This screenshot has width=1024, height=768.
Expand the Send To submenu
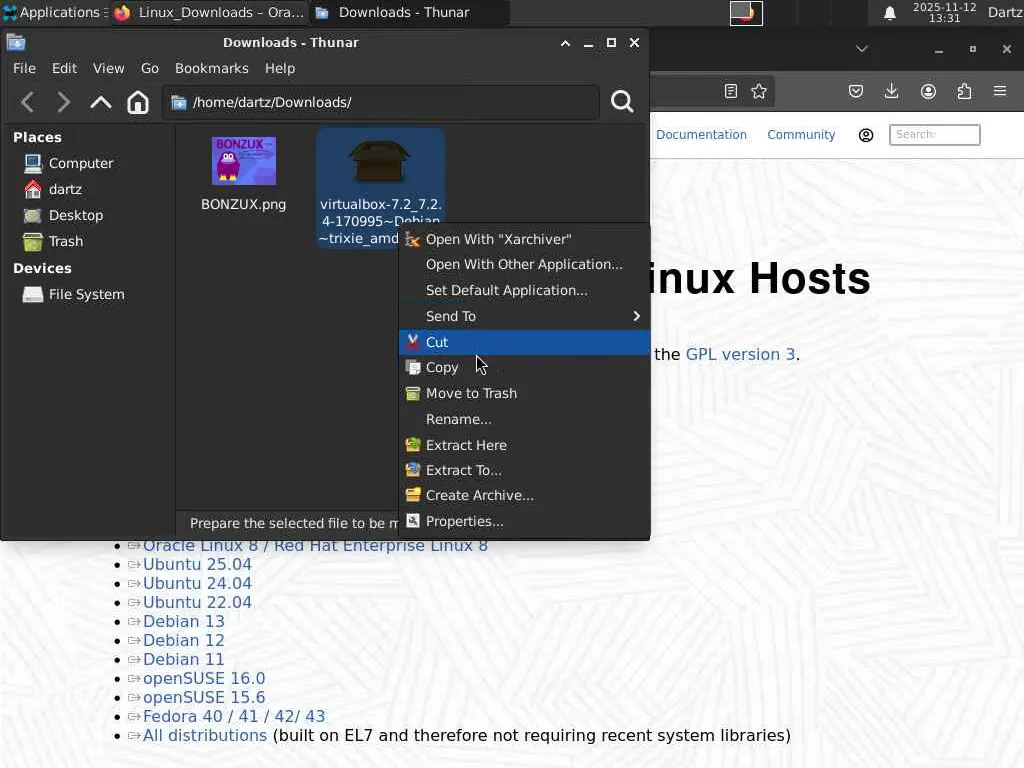(x=524, y=317)
